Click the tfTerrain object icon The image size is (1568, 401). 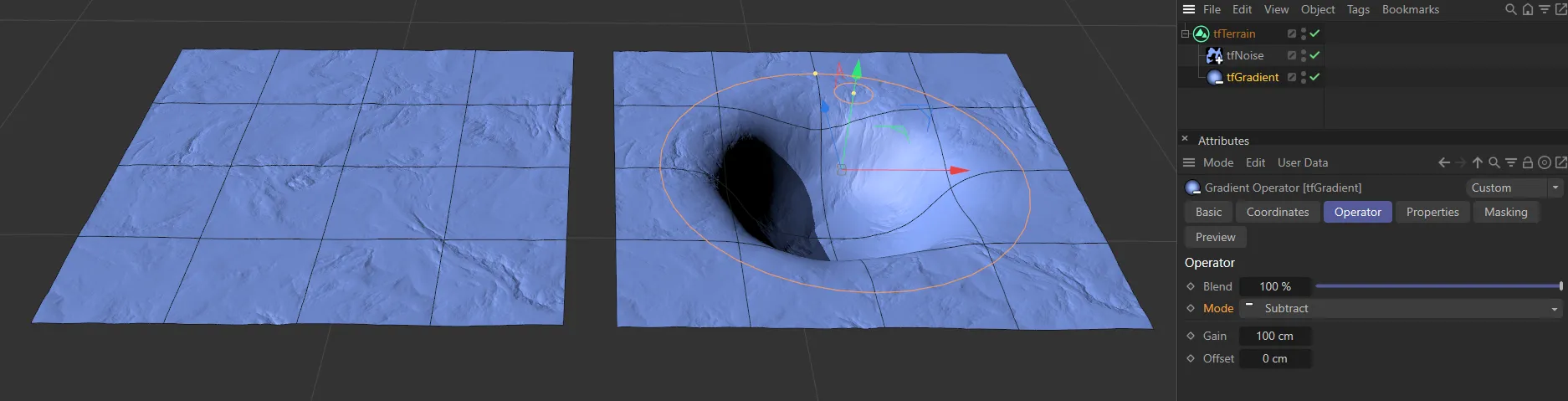point(1202,33)
